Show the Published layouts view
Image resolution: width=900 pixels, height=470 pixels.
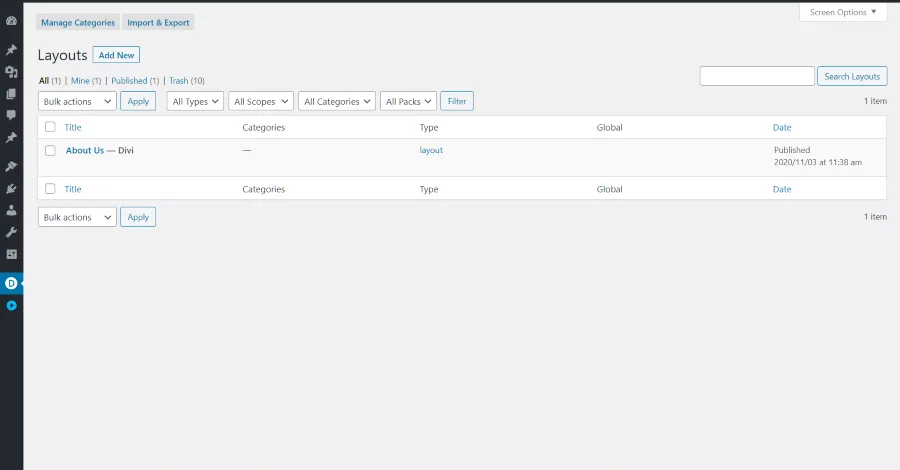129,80
